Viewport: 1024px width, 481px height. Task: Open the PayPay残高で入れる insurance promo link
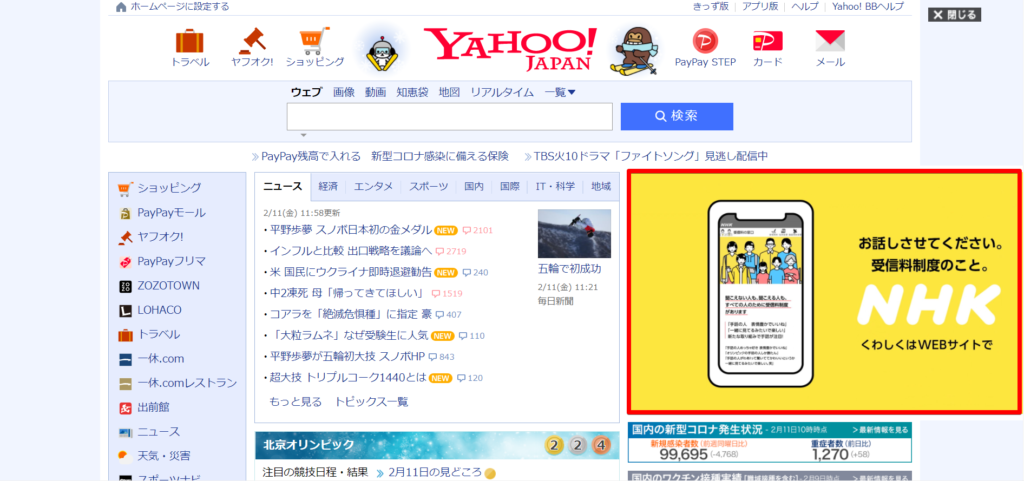pyautogui.click(x=385, y=157)
